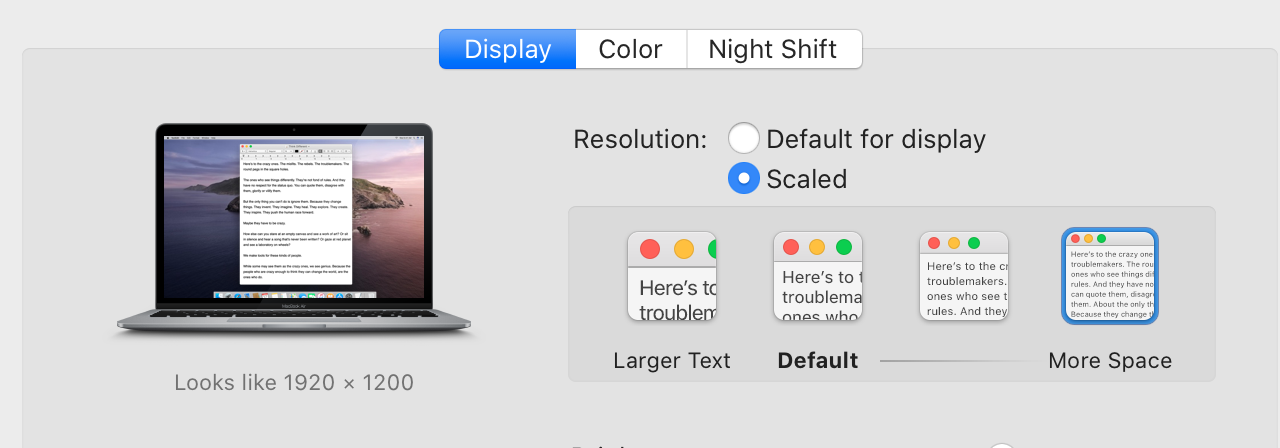The height and width of the screenshot is (448, 1280).
Task: Click the bold Default label
Action: click(x=818, y=360)
